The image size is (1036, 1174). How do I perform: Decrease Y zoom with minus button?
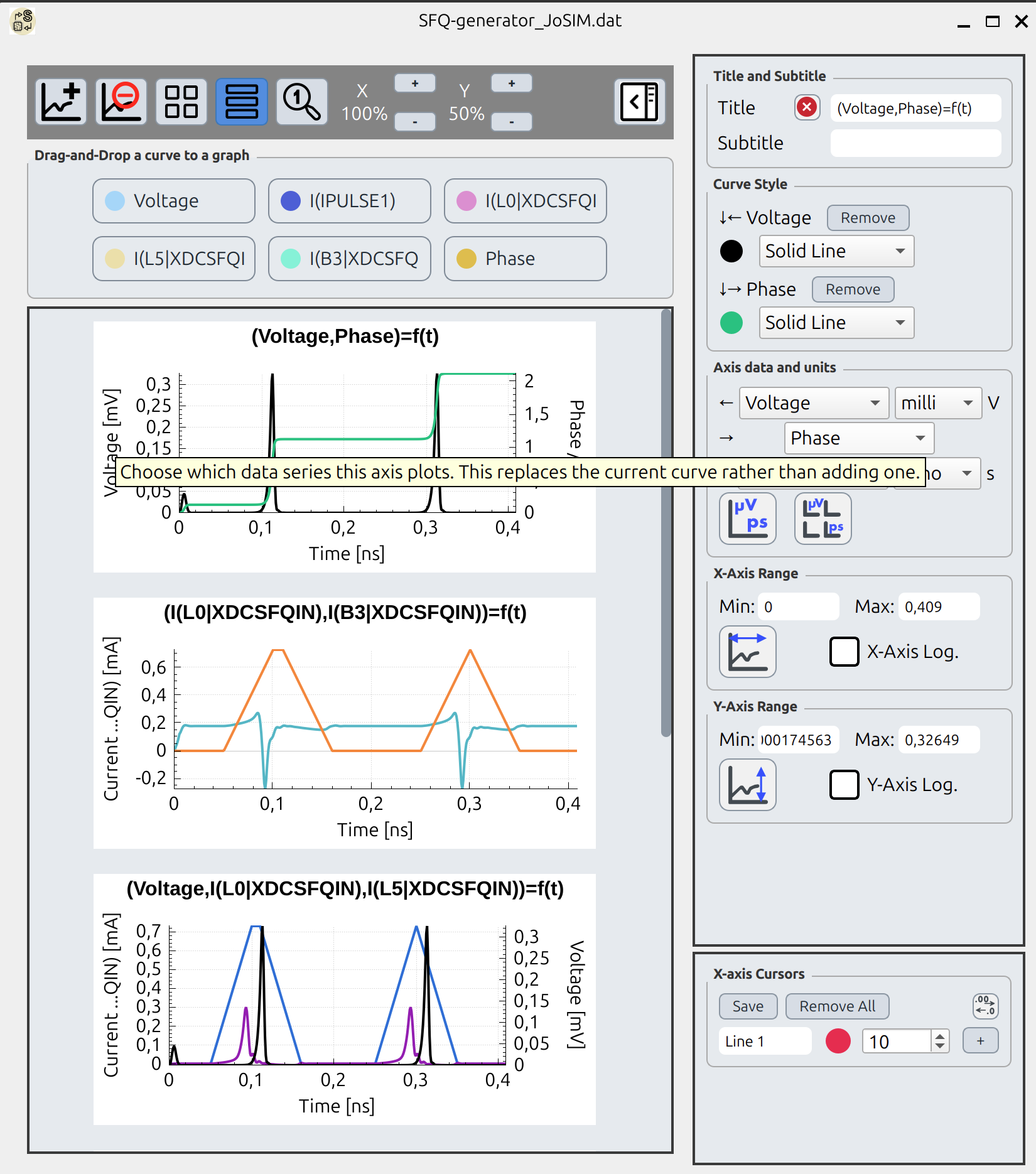coord(512,121)
